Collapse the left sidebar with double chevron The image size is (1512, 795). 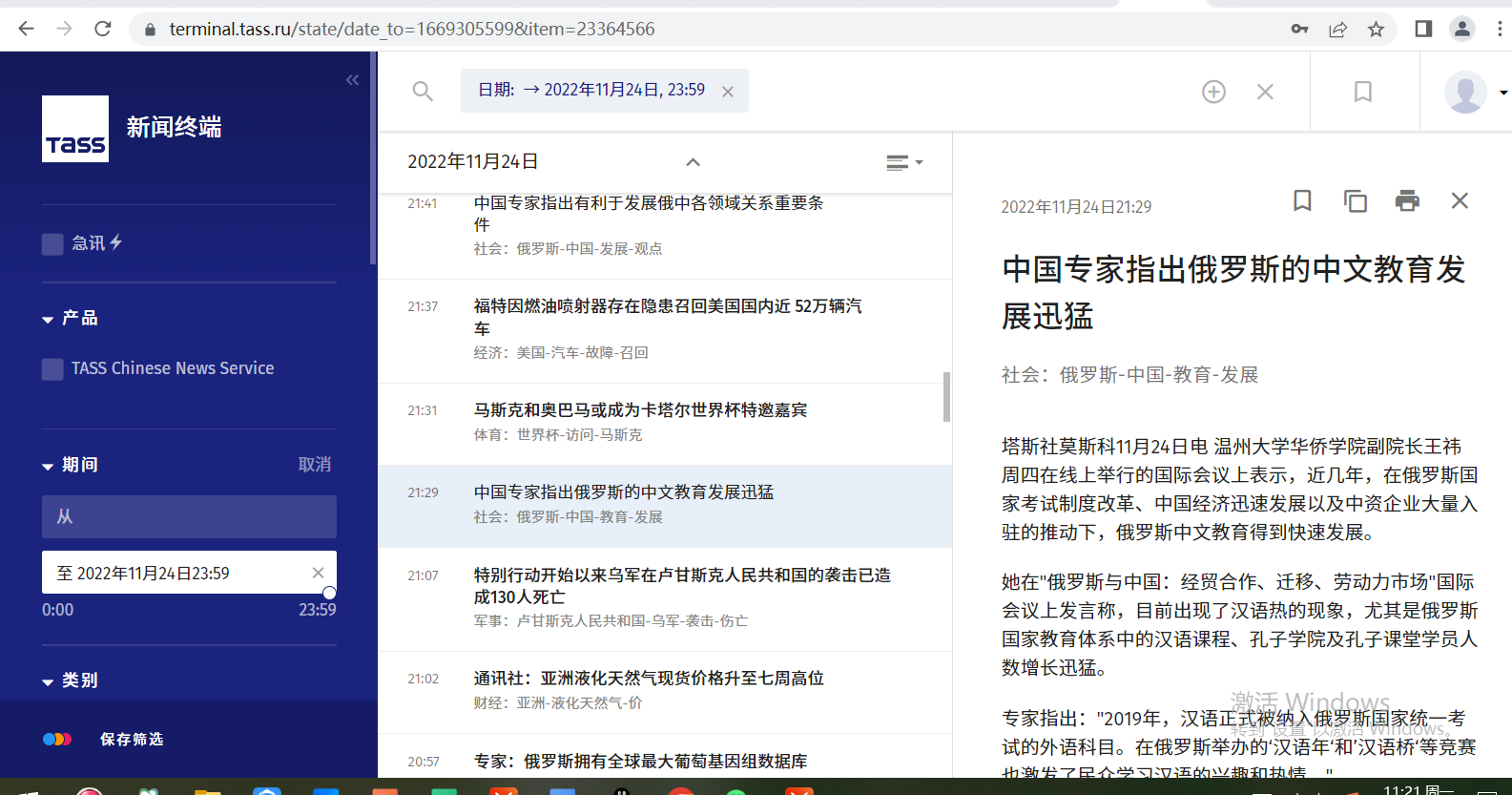352,80
